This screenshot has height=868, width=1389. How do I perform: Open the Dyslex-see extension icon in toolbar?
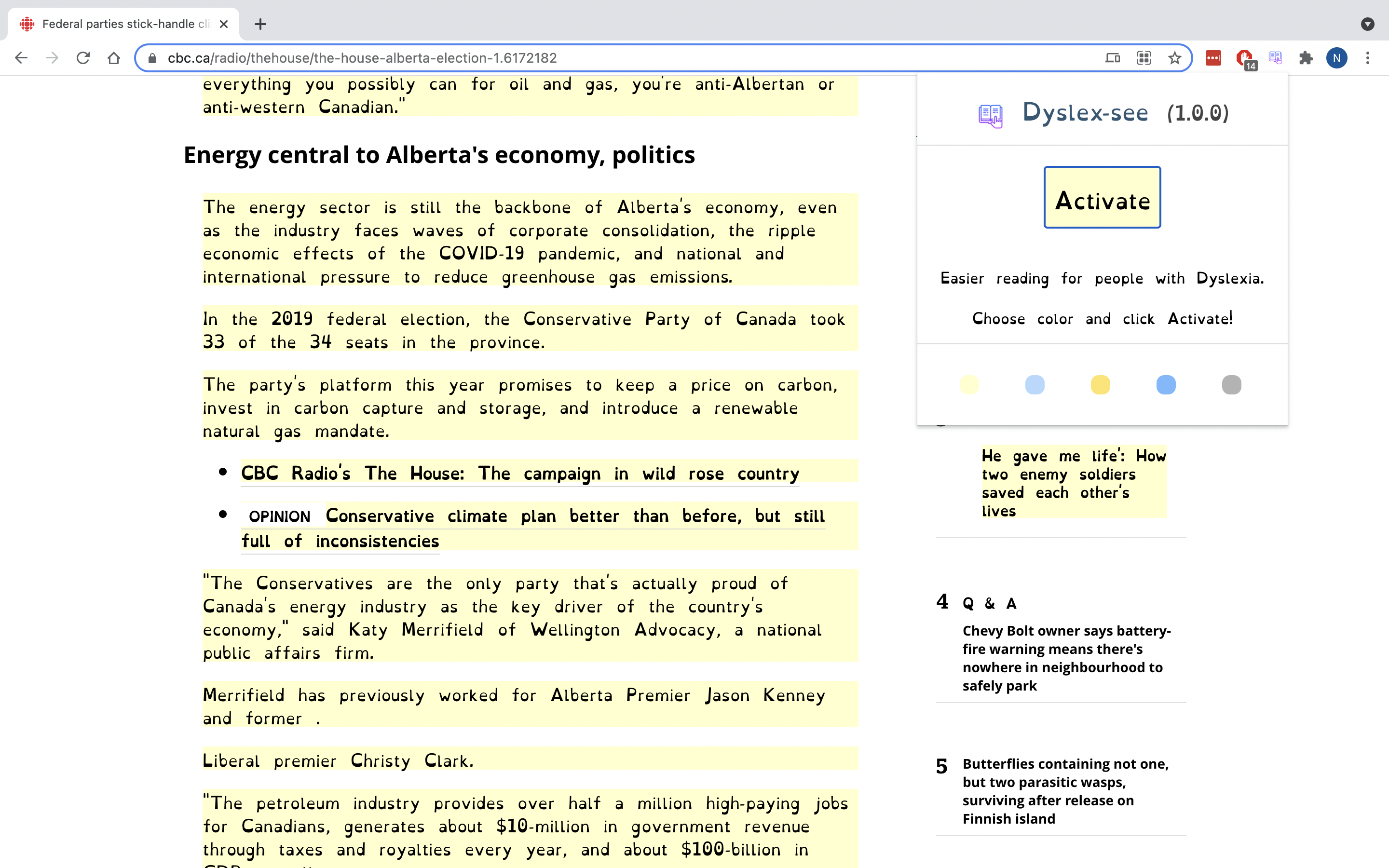[x=1275, y=58]
